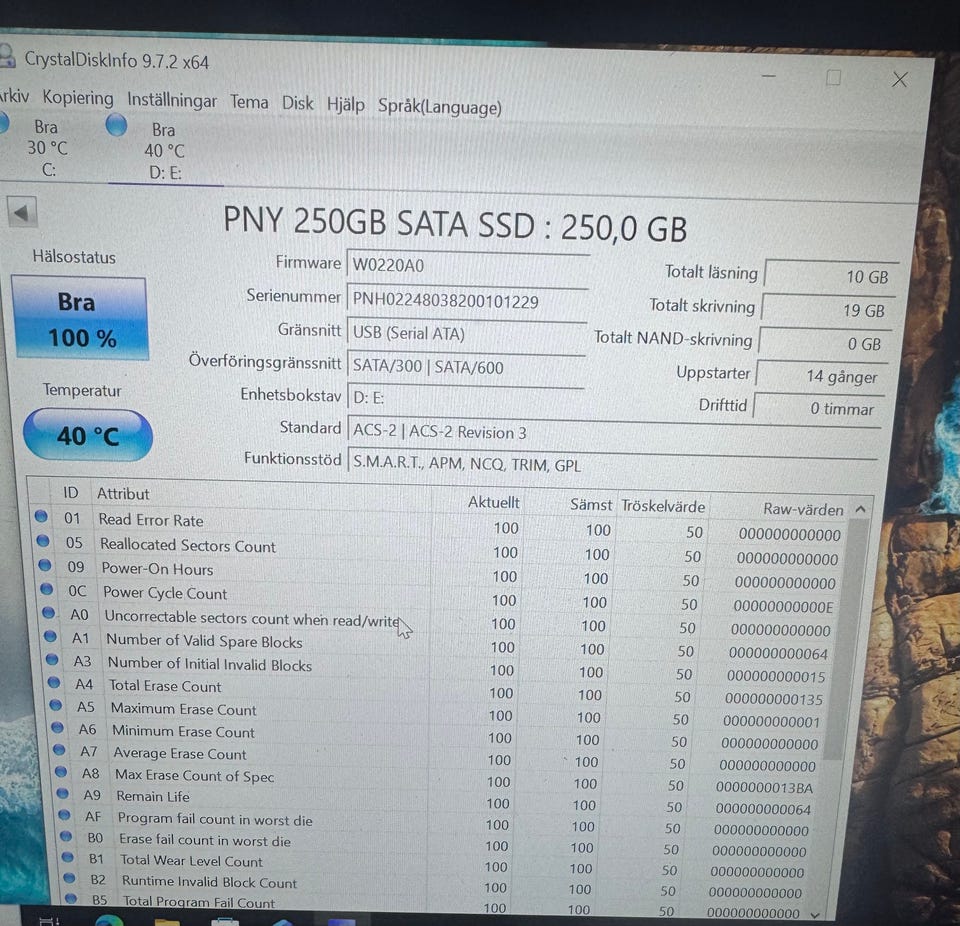The width and height of the screenshot is (960, 926).
Task: Click the Enhetsbokstav field D: E:
Action: pyautogui.click(x=465, y=398)
